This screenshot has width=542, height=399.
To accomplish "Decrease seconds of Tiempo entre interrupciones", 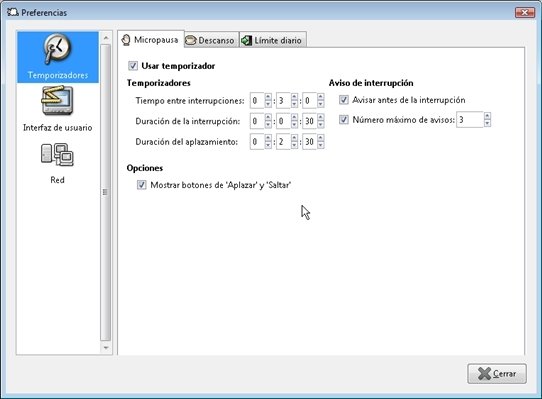I will (x=320, y=104).
